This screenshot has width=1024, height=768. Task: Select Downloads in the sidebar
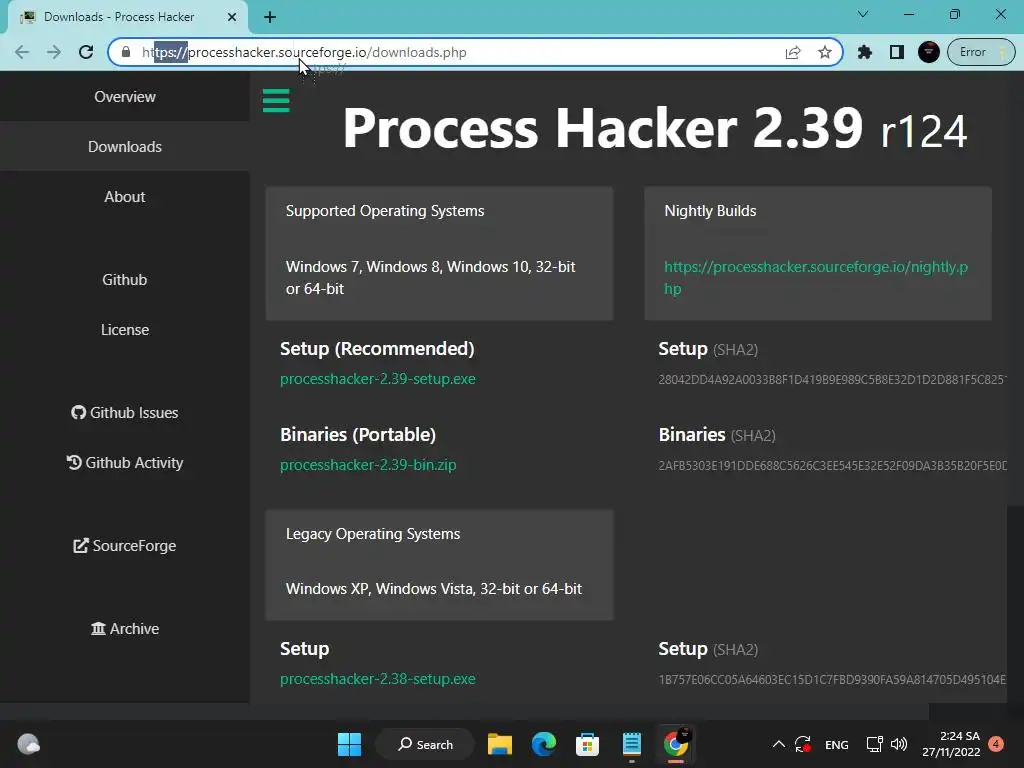tap(125, 147)
